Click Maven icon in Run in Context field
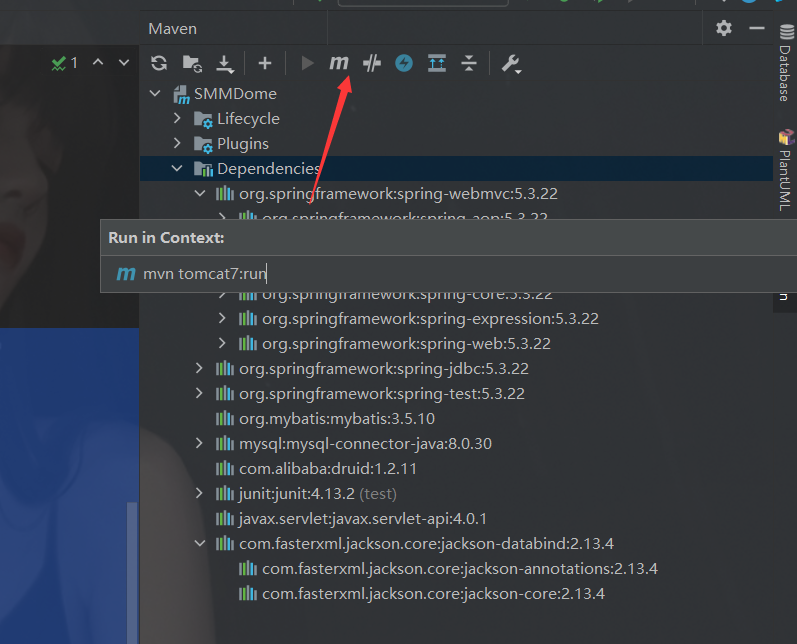 126,273
